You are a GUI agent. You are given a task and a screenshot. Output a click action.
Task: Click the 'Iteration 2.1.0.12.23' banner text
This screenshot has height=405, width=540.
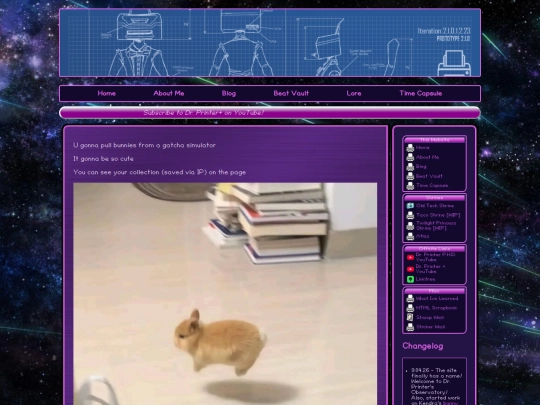(x=444, y=31)
